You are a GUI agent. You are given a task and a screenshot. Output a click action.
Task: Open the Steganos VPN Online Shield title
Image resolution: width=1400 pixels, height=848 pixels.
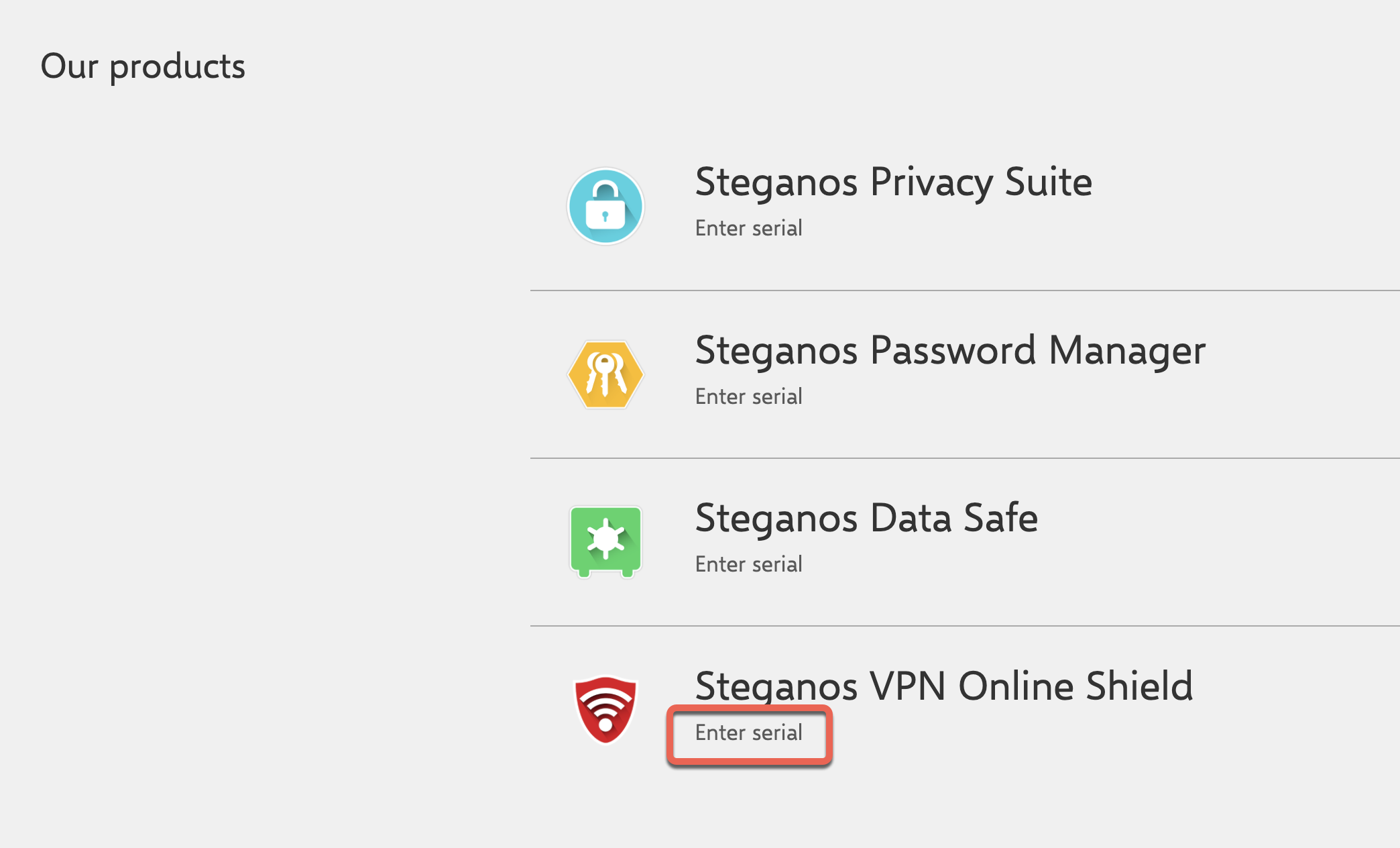(x=943, y=686)
